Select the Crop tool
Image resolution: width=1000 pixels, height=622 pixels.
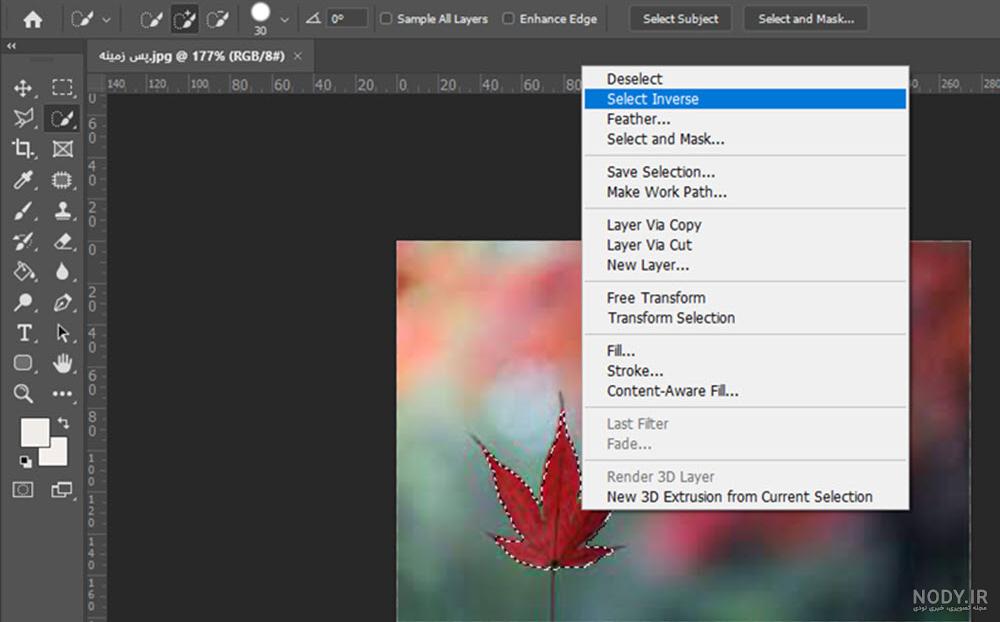point(23,149)
